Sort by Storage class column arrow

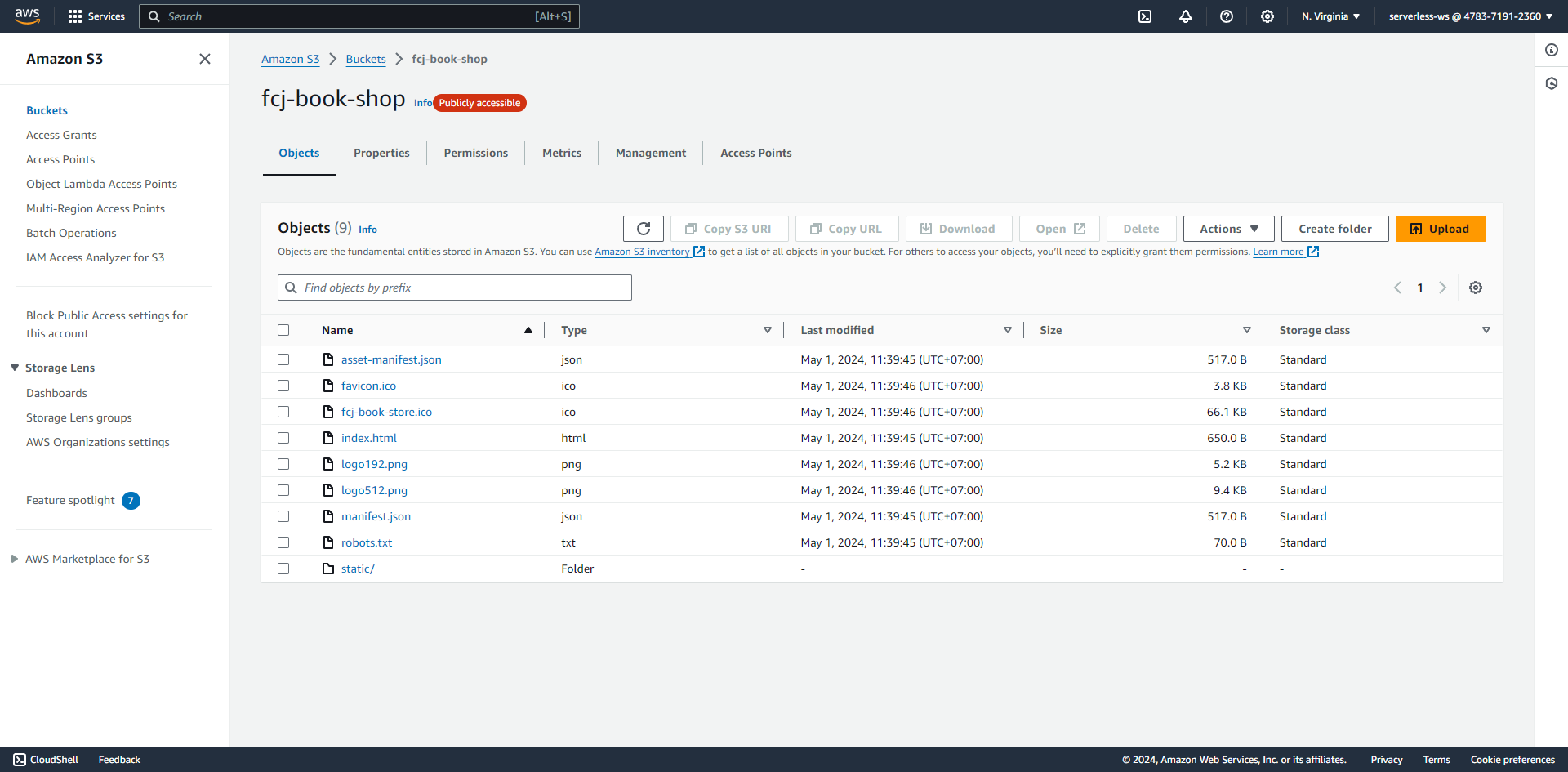click(x=1486, y=330)
